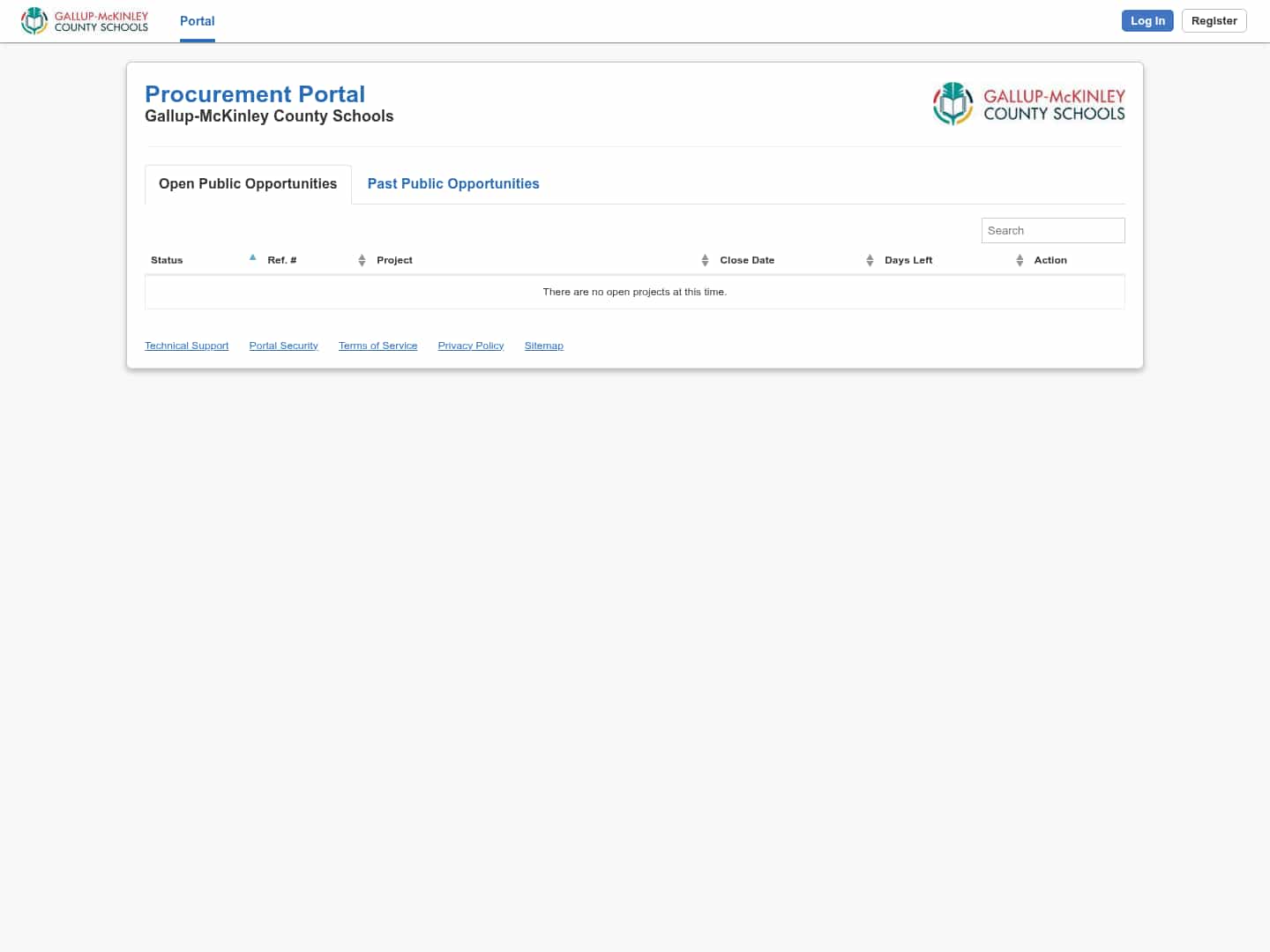Click the Register button
1270x952 pixels.
point(1214,21)
